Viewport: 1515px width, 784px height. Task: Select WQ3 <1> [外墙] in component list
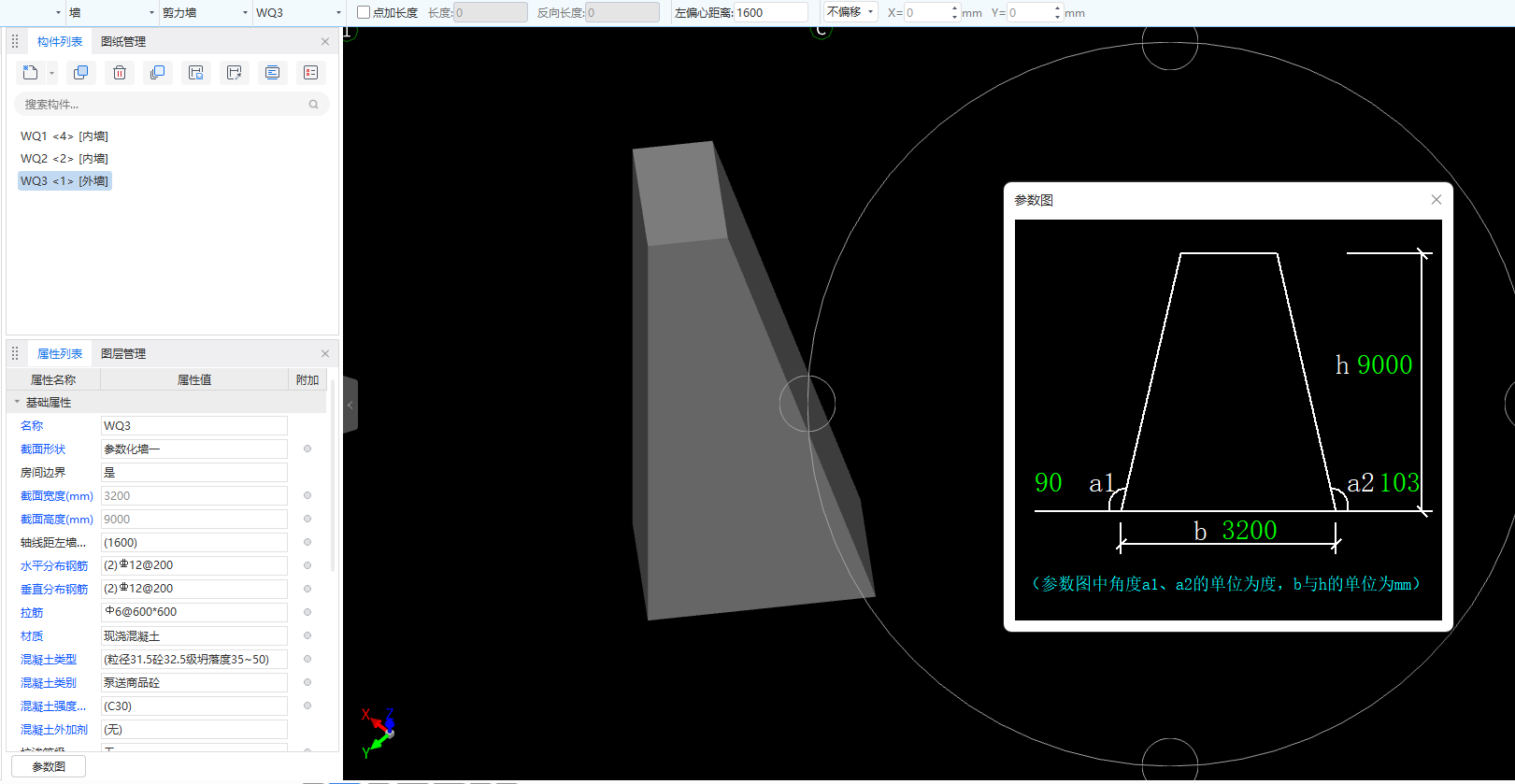coord(64,181)
